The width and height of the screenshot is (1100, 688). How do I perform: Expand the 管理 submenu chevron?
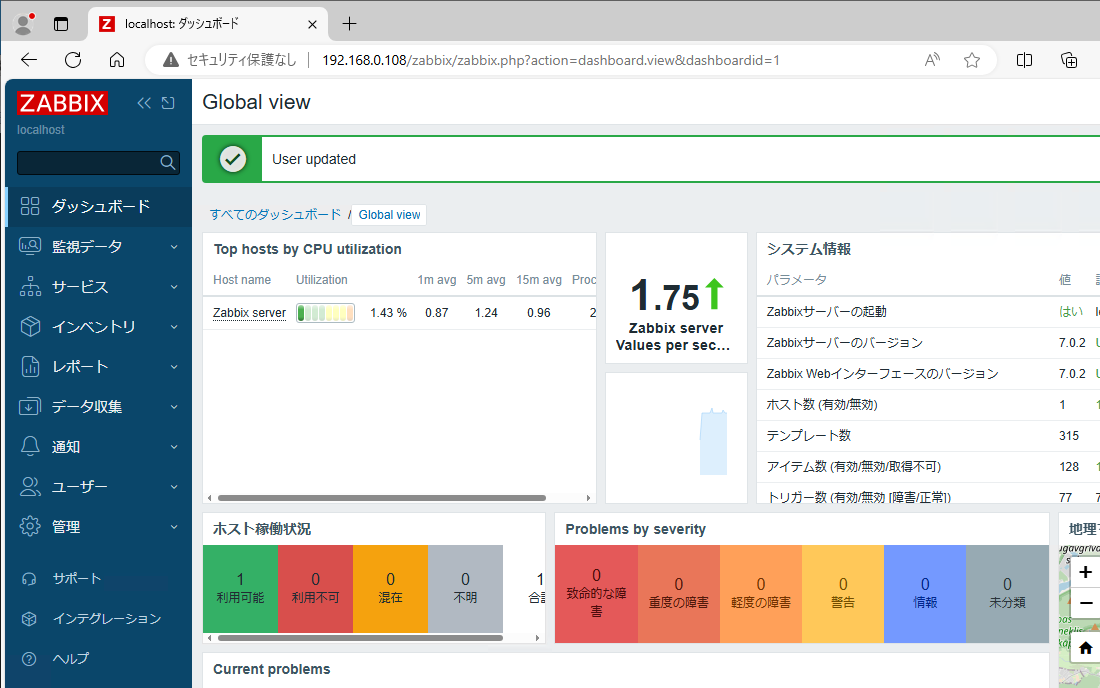tap(175, 526)
